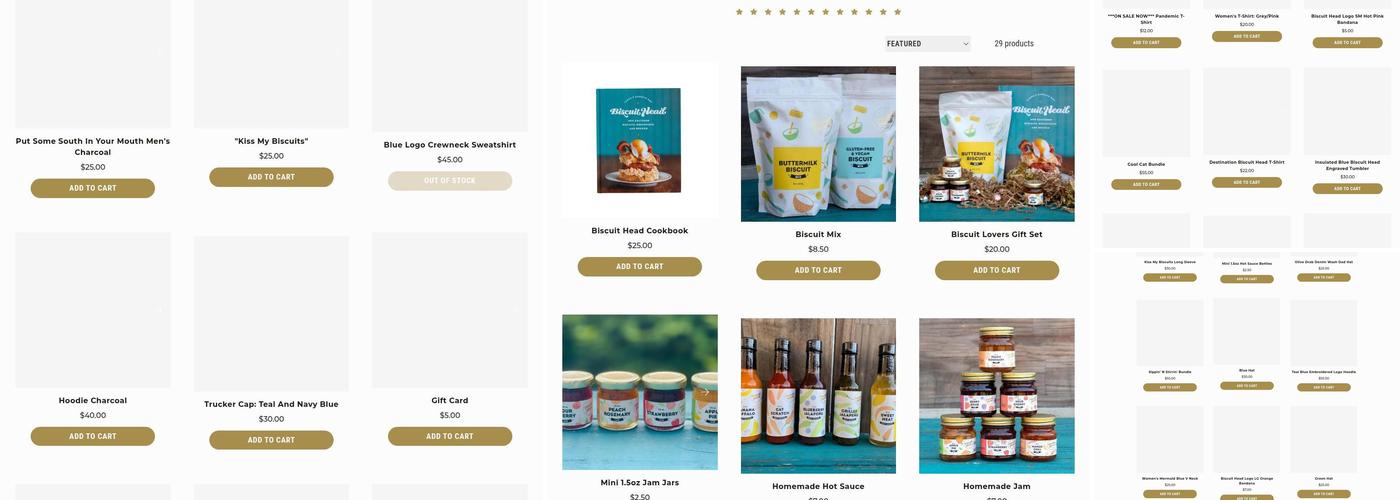The width and height of the screenshot is (1400, 500).
Task: Click the Out Of Stock sweatshirt button
Action: pos(450,181)
